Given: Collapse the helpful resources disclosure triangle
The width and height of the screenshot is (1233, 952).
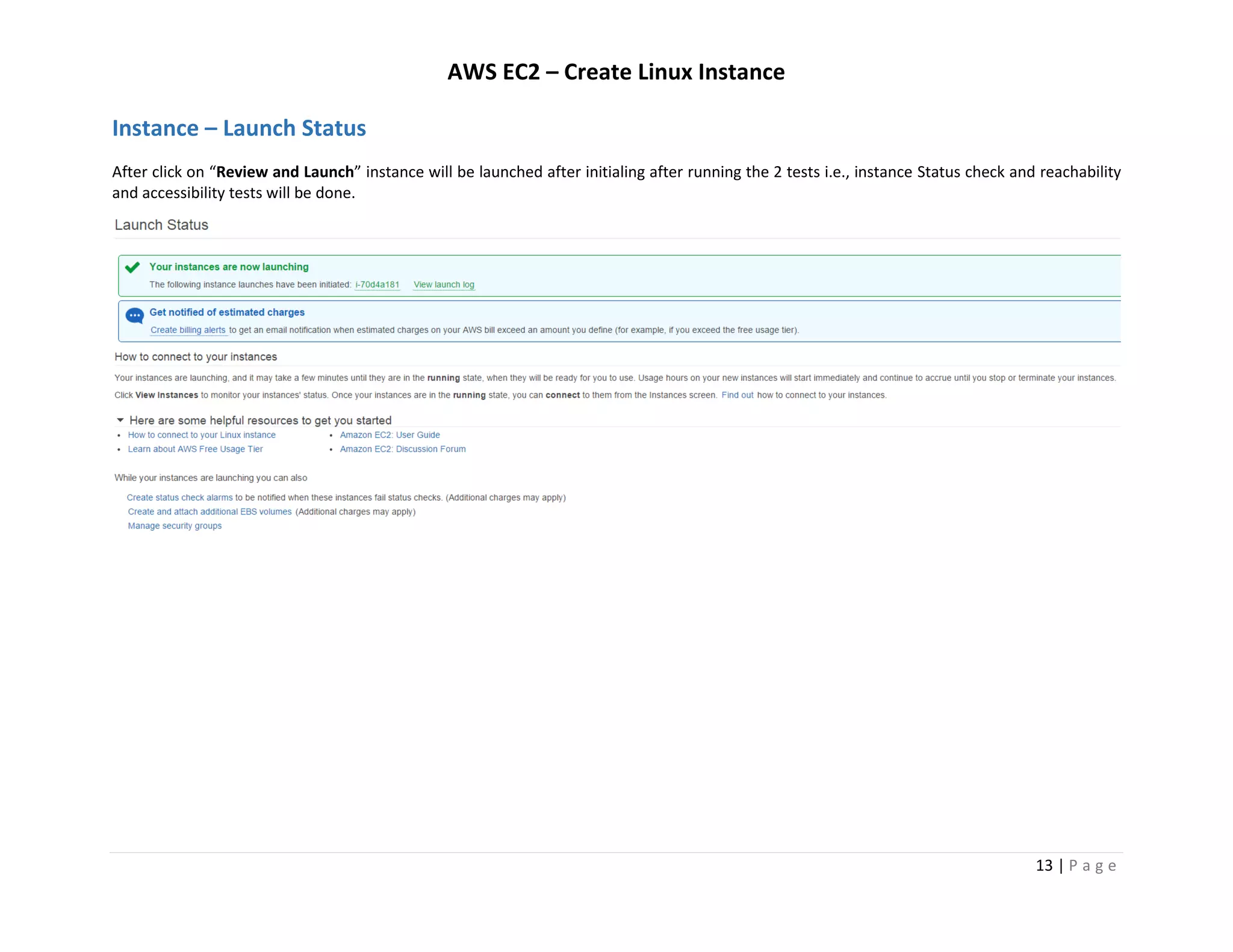Looking at the screenshot, I should (120, 420).
